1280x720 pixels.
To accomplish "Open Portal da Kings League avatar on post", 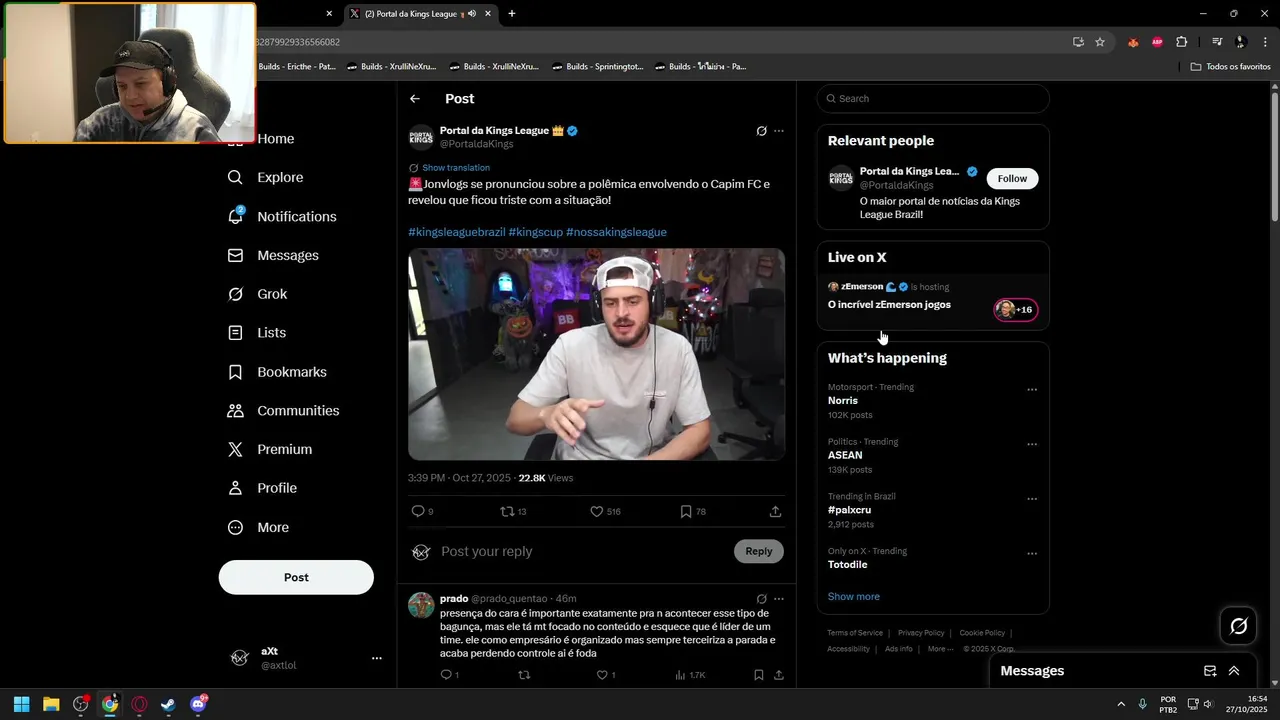I will (x=421, y=137).
